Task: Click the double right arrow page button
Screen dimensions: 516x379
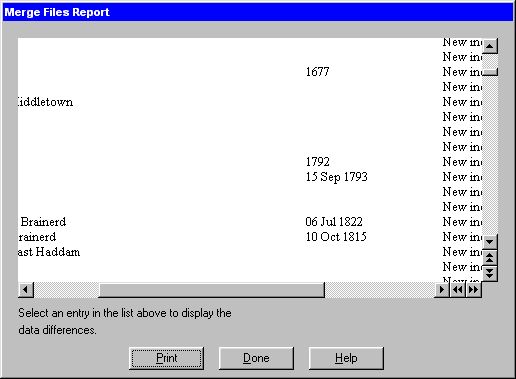Action: pos(474,290)
